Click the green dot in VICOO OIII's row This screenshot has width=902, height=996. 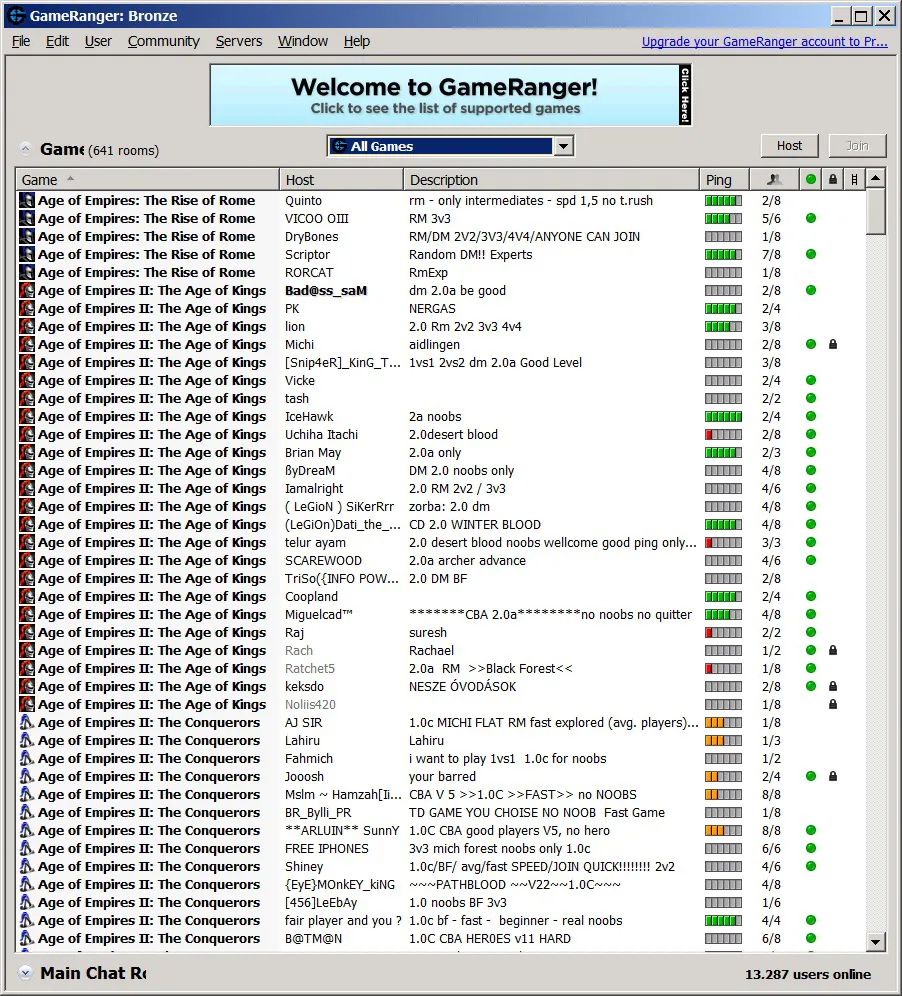(811, 219)
